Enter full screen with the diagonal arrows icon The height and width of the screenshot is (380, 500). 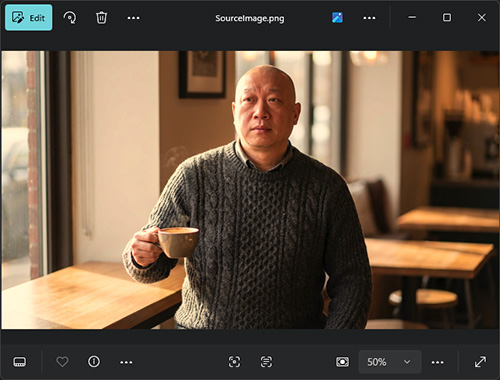click(480, 362)
